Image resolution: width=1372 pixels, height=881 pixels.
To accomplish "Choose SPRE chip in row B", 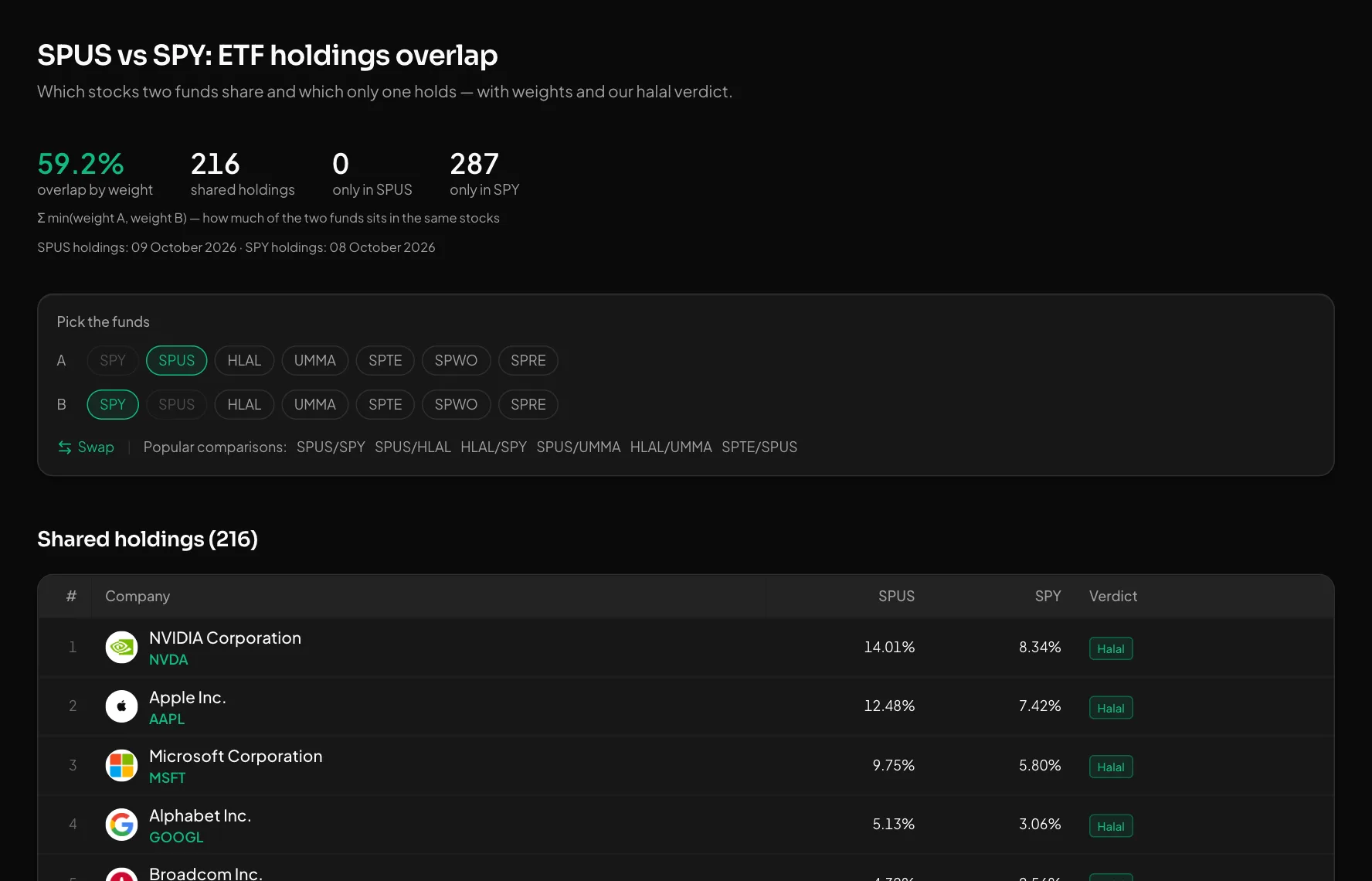I will tap(528, 404).
